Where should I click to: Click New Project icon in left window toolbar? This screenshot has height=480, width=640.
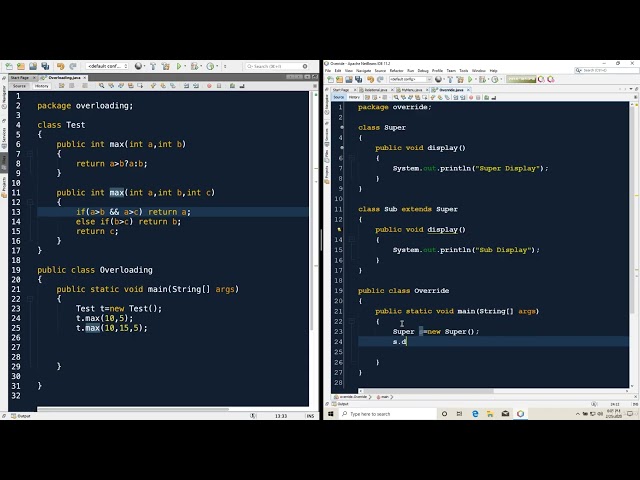(21, 66)
